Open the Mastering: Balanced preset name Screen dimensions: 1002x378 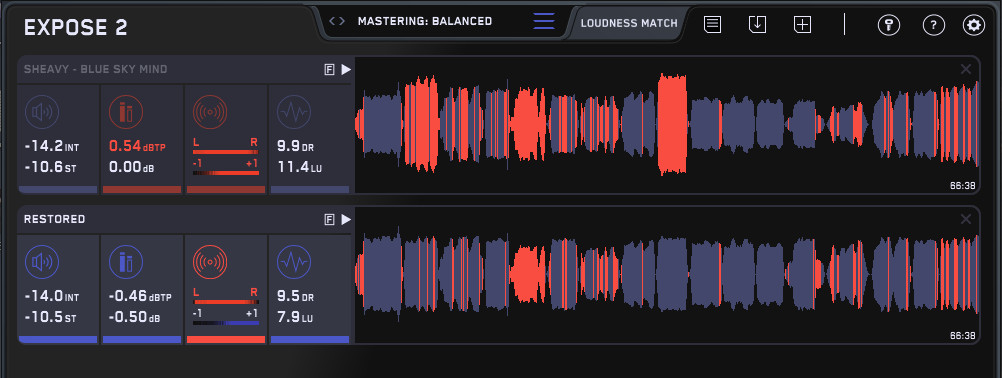coord(425,21)
